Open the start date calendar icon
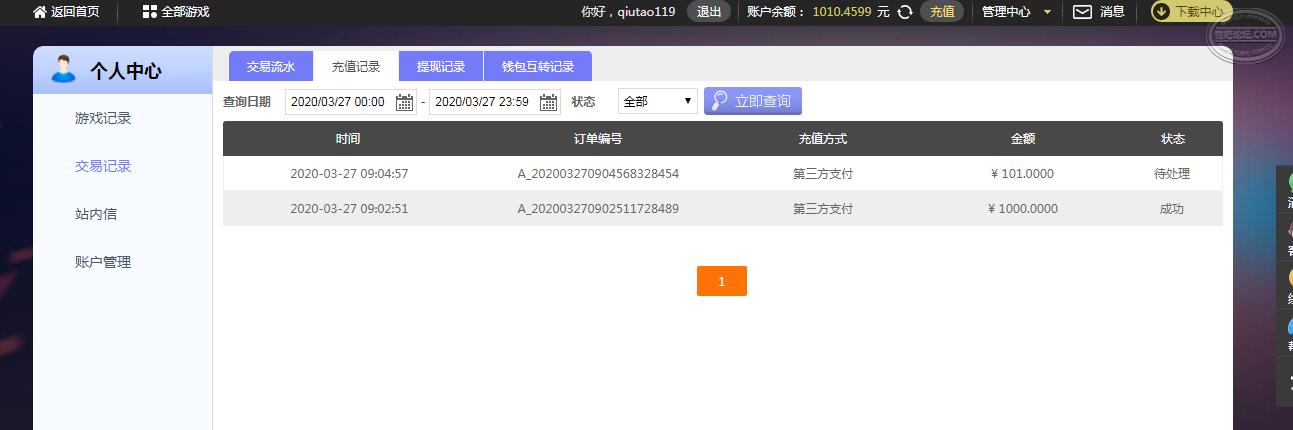The height and width of the screenshot is (430, 1293). [404, 102]
